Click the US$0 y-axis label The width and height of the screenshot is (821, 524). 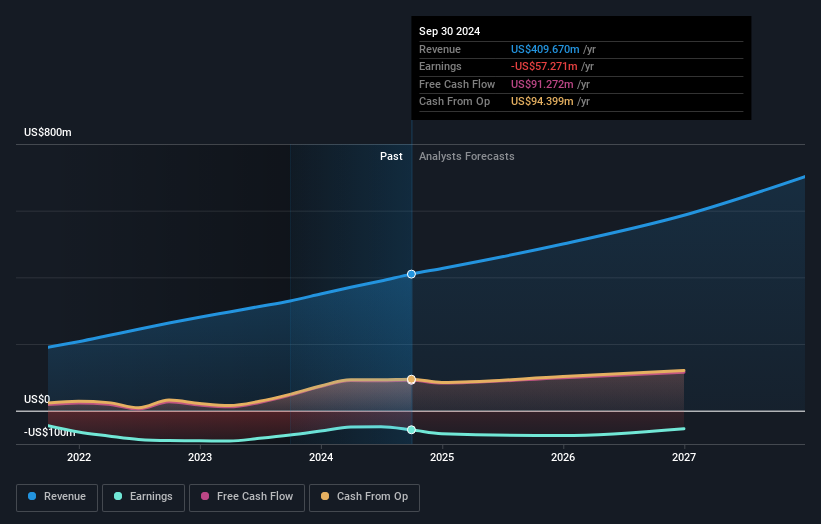click(x=37, y=399)
